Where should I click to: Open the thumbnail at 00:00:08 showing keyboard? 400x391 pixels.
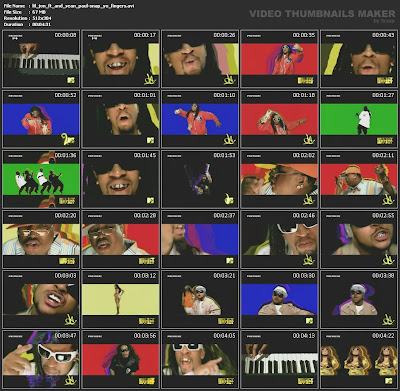(x=41, y=59)
